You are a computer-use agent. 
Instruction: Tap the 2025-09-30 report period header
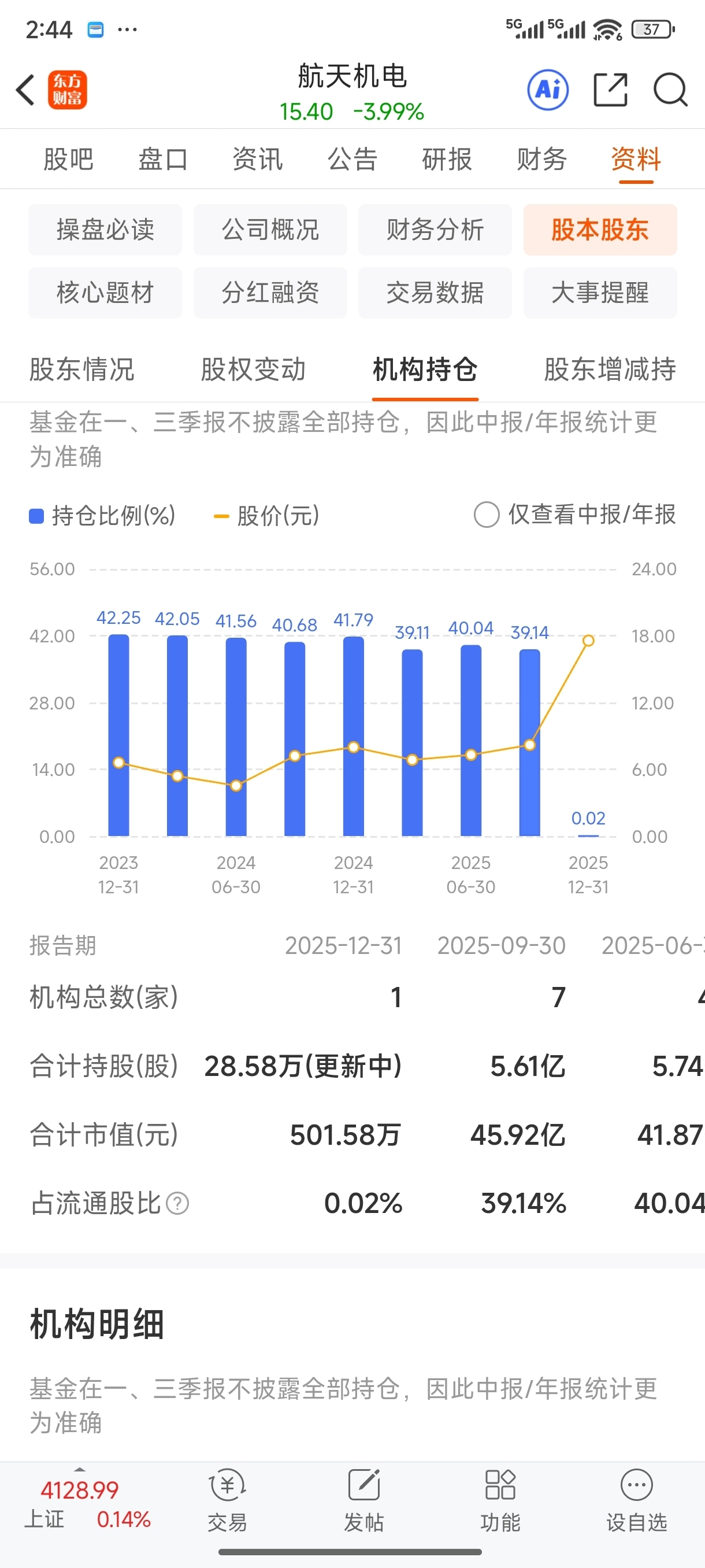(x=501, y=946)
